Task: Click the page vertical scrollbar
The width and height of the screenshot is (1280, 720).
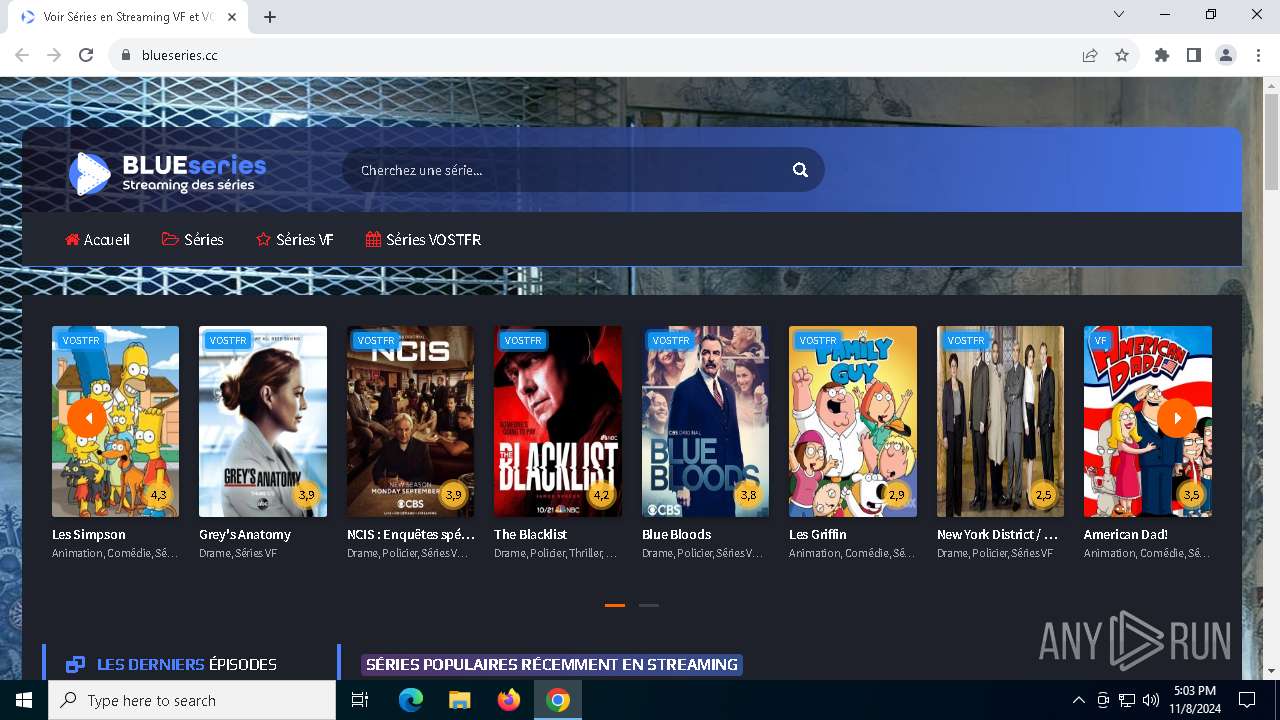Action: 1271,140
